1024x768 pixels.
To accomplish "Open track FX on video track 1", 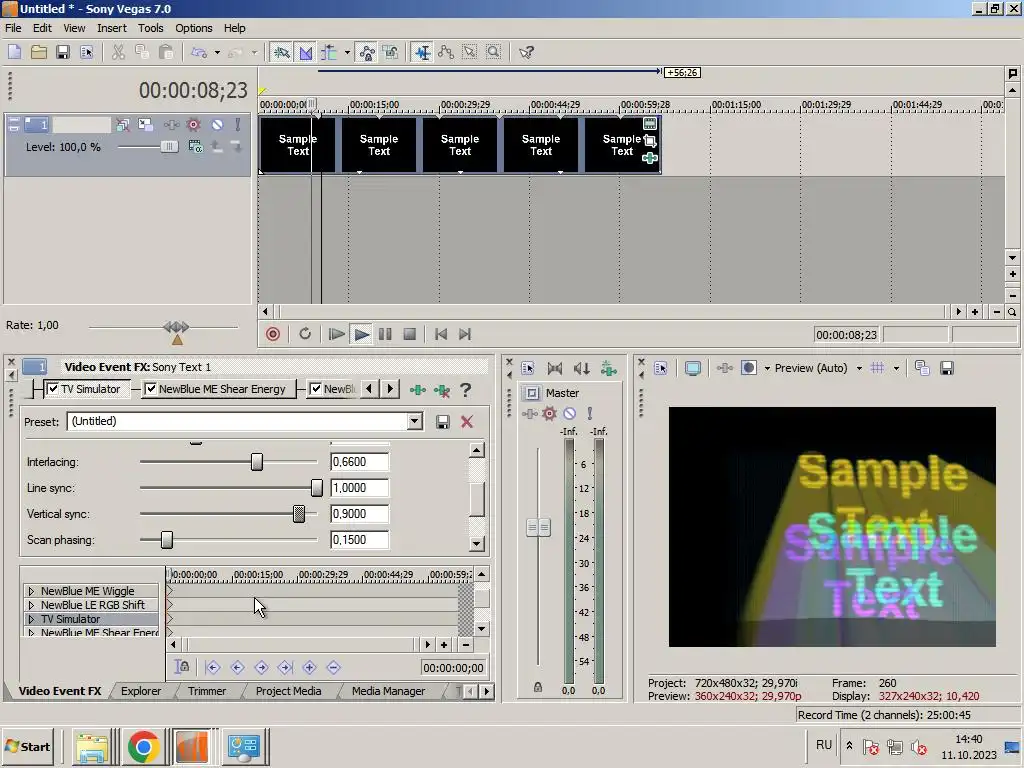I will (171, 125).
